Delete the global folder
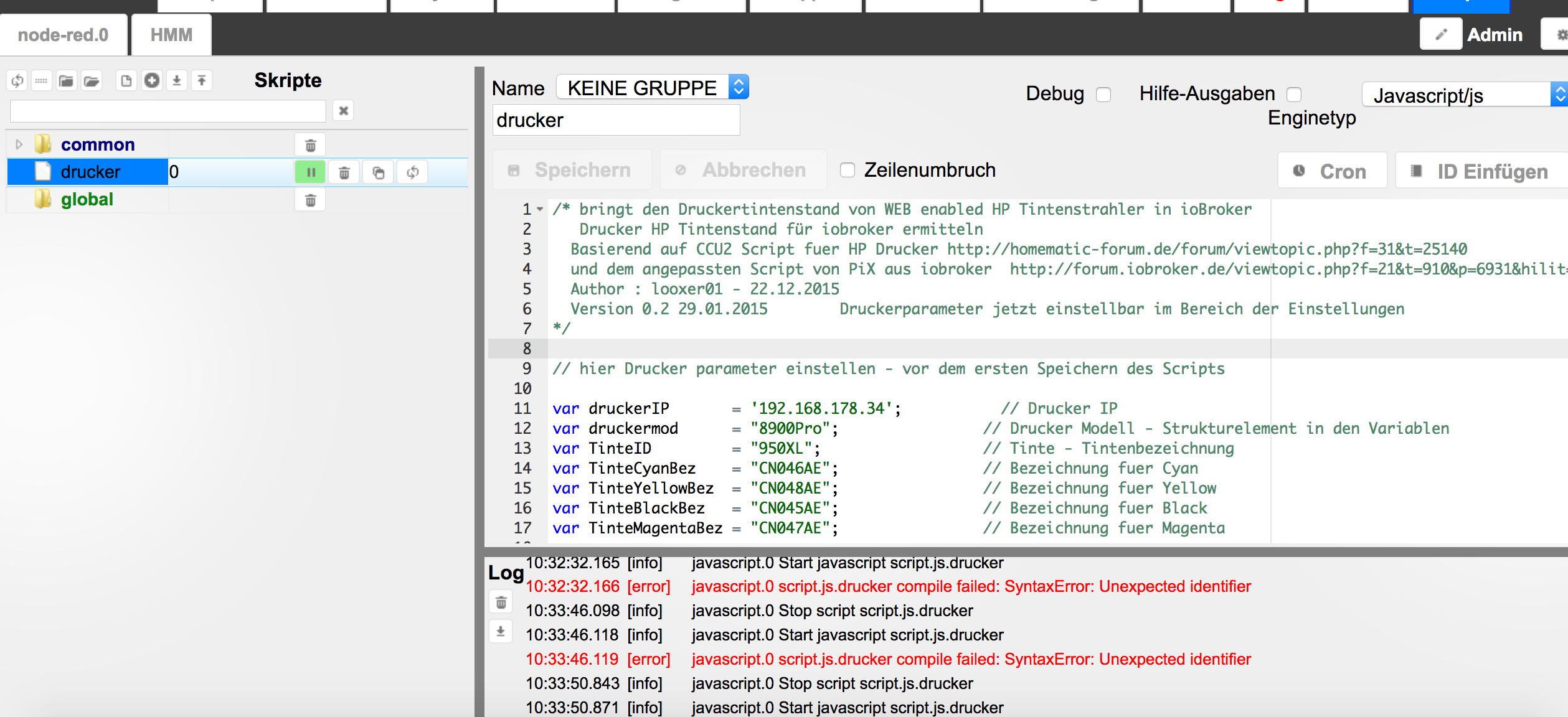Image resolution: width=1568 pixels, height=717 pixels. (310, 200)
